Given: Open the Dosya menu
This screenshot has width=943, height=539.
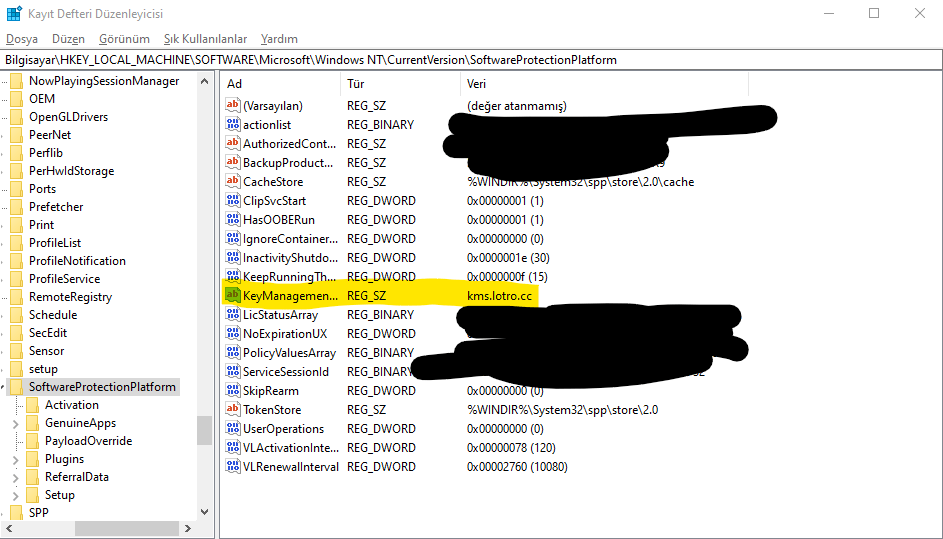Looking at the screenshot, I should click(22, 38).
